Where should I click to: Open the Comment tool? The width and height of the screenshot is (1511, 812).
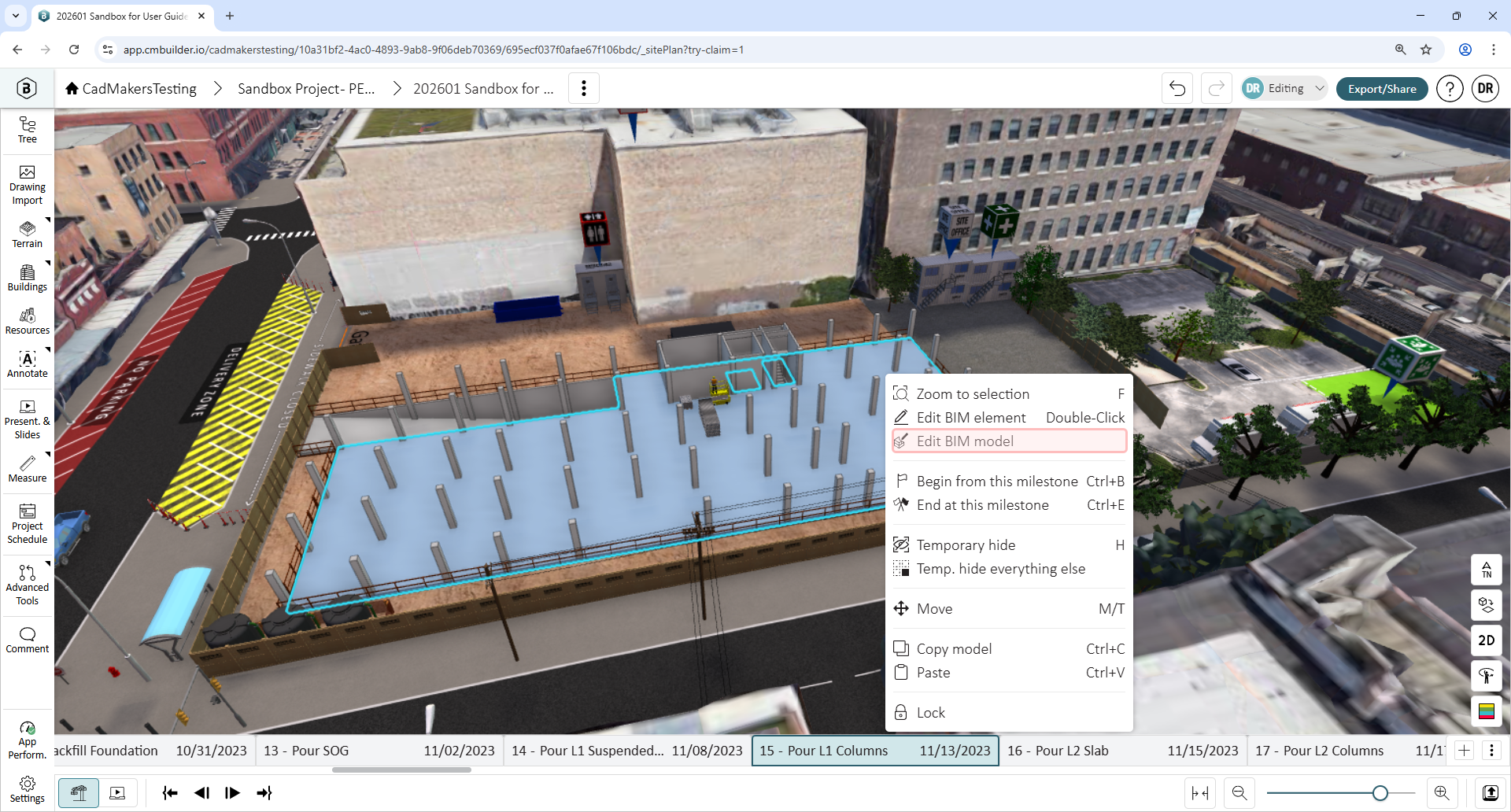tap(28, 640)
